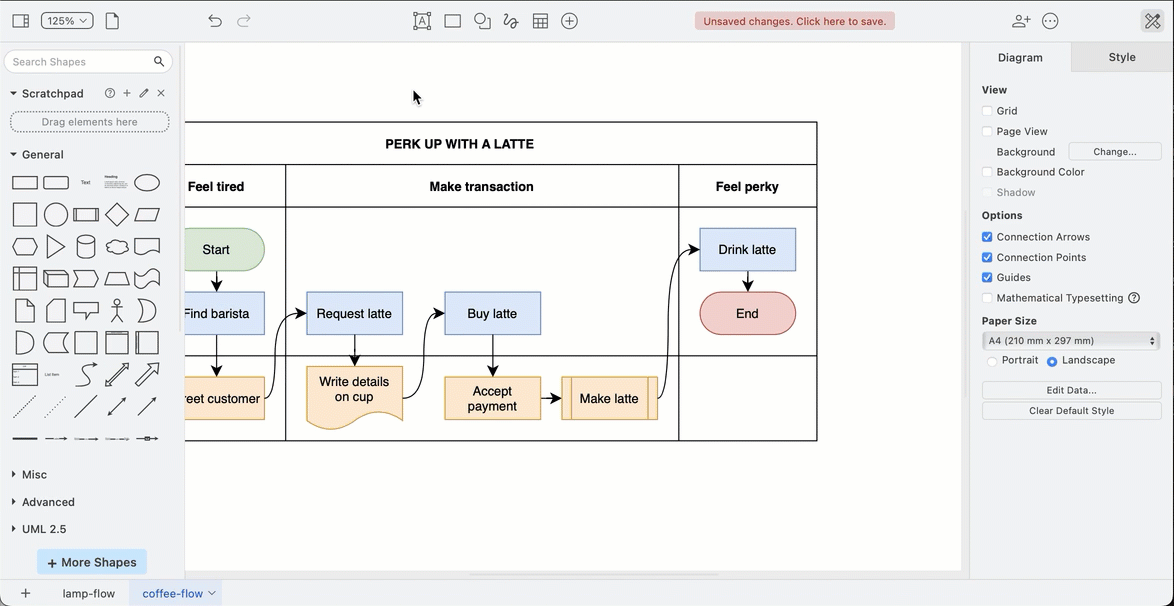Open the Paper Size dropdown
Image resolution: width=1174 pixels, height=606 pixels.
point(1070,340)
